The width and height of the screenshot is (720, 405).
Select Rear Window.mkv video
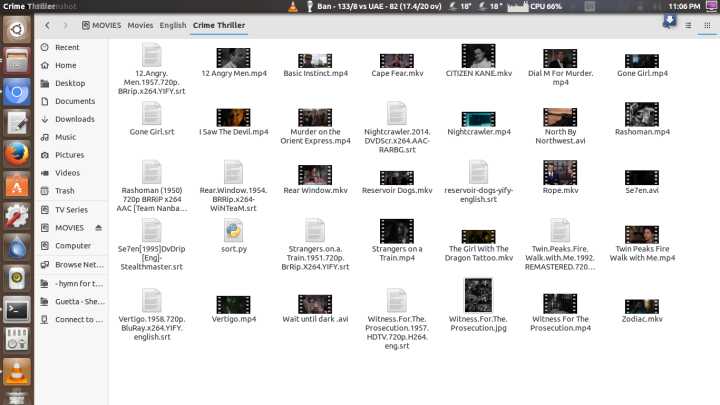click(315, 180)
